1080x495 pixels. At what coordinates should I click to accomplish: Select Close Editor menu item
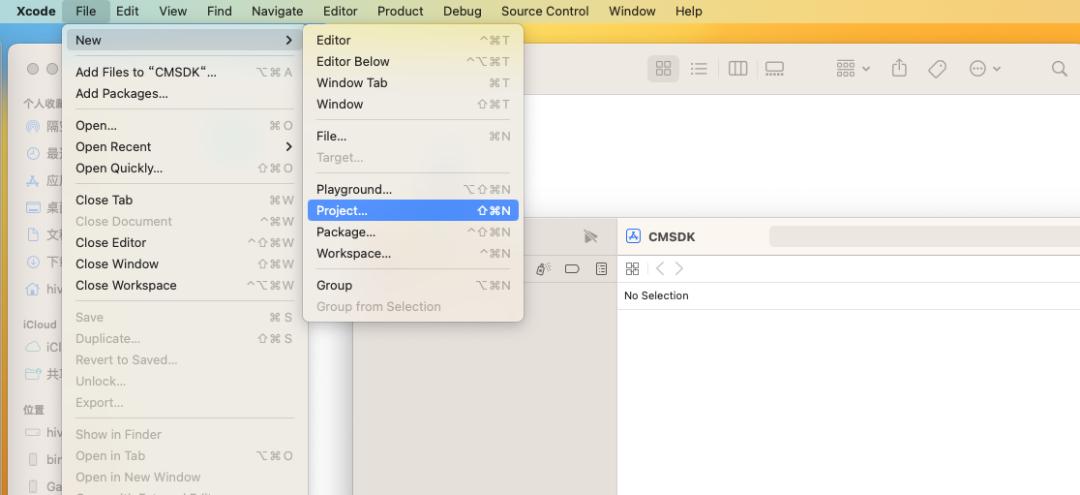pyautogui.click(x=183, y=242)
